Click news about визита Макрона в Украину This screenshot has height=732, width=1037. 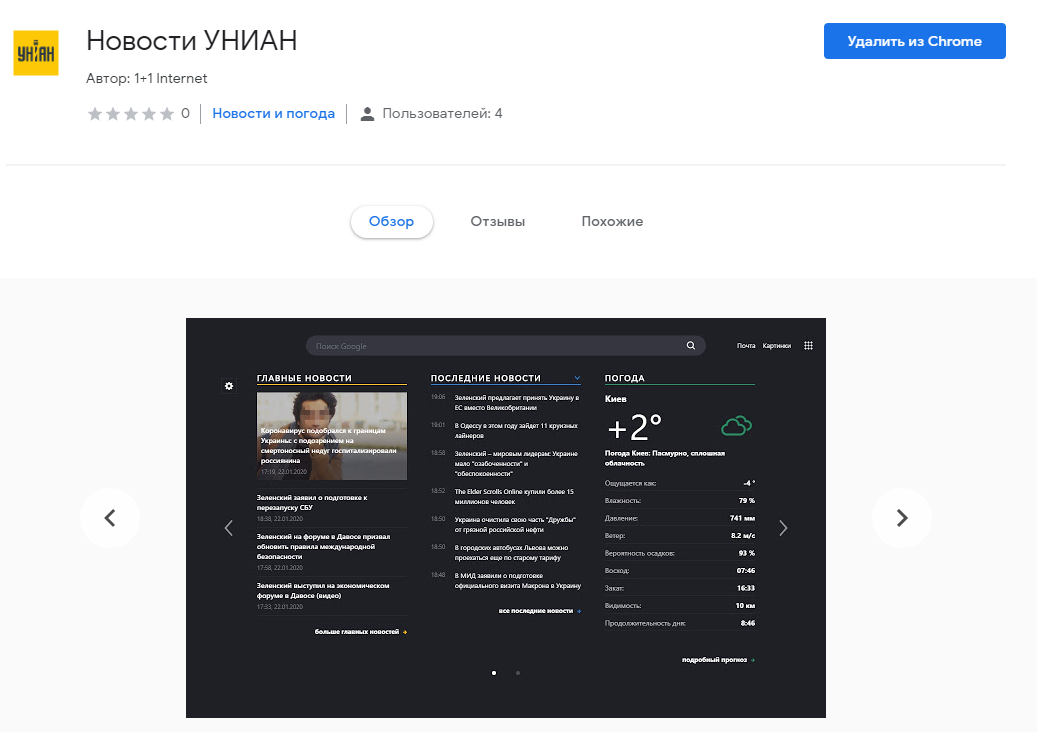coord(518,581)
